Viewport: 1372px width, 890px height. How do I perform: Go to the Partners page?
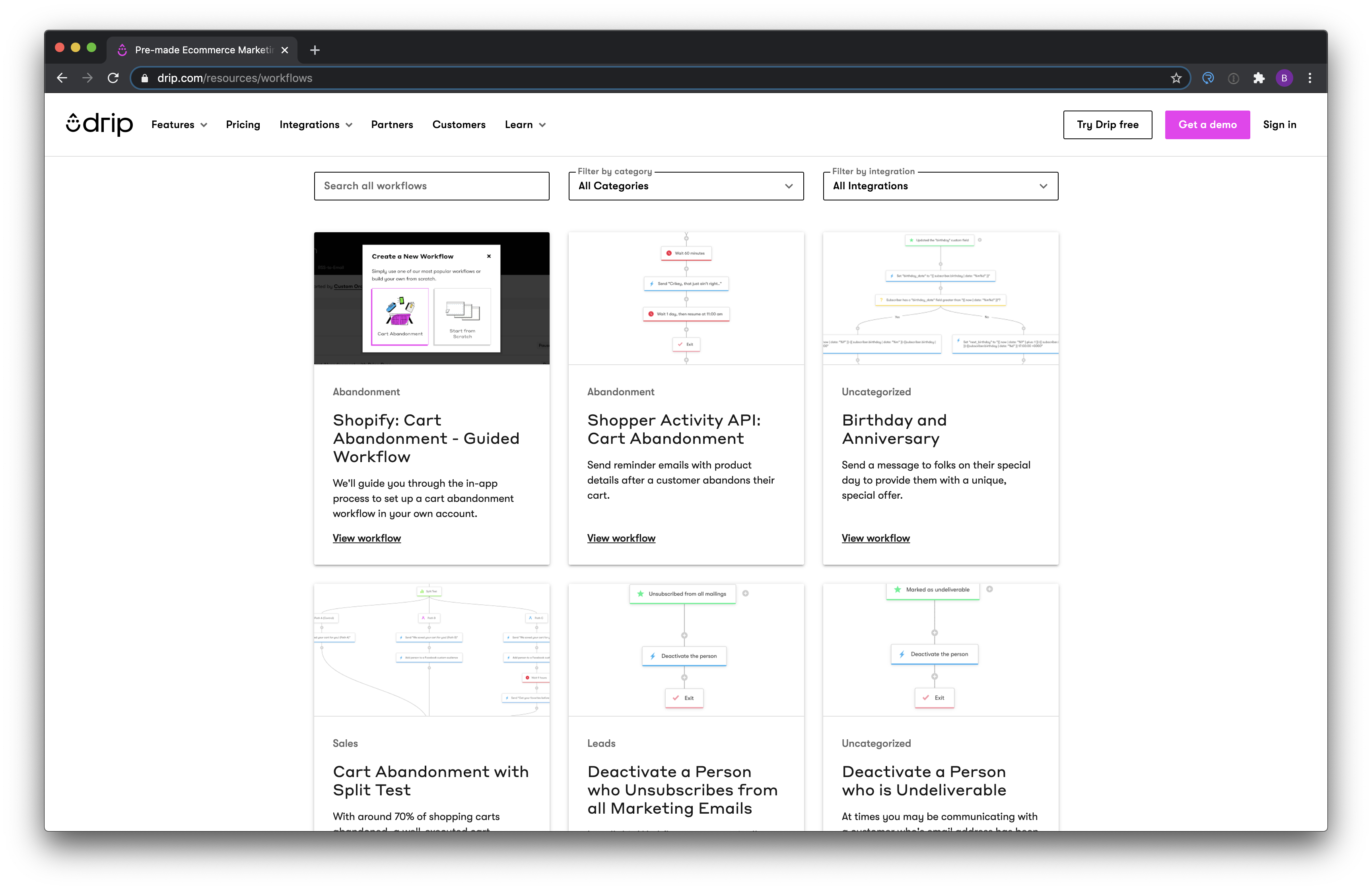[x=392, y=124]
